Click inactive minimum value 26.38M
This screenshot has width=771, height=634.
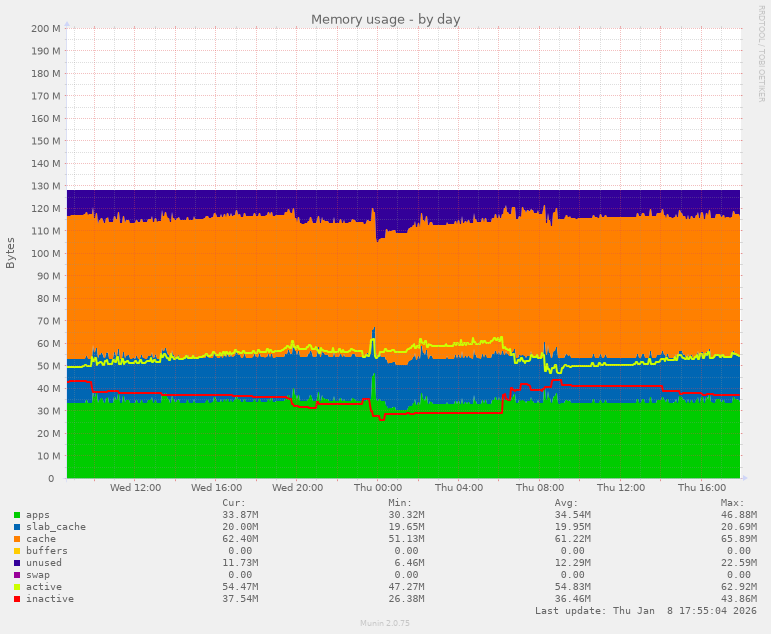[x=406, y=599]
